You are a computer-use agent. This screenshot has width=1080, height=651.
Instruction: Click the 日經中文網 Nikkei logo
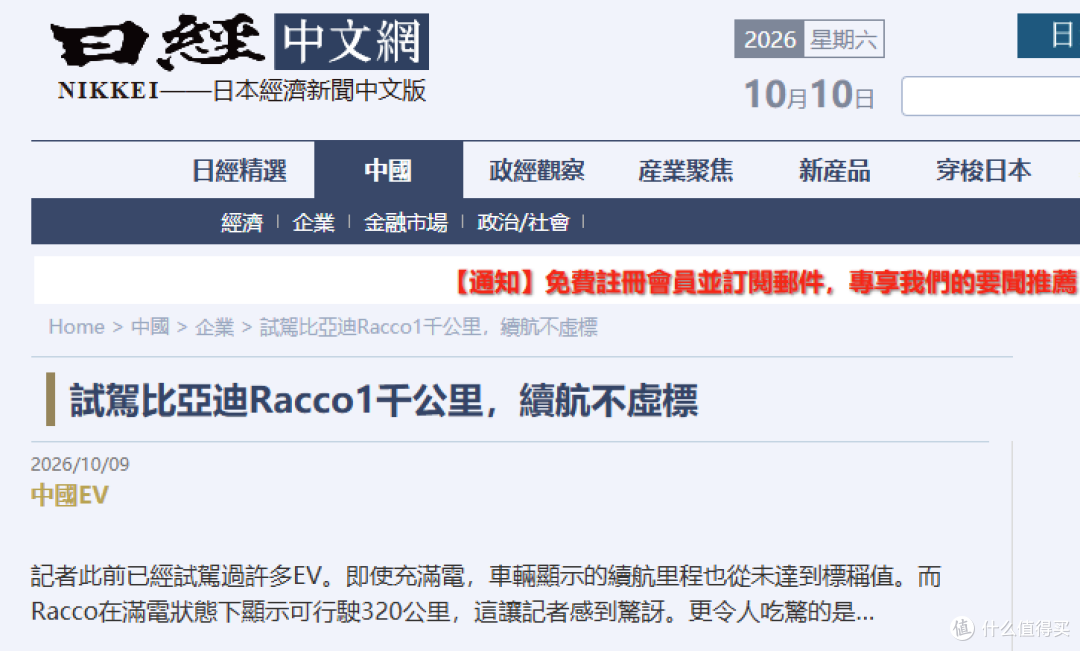pyautogui.click(x=240, y=42)
